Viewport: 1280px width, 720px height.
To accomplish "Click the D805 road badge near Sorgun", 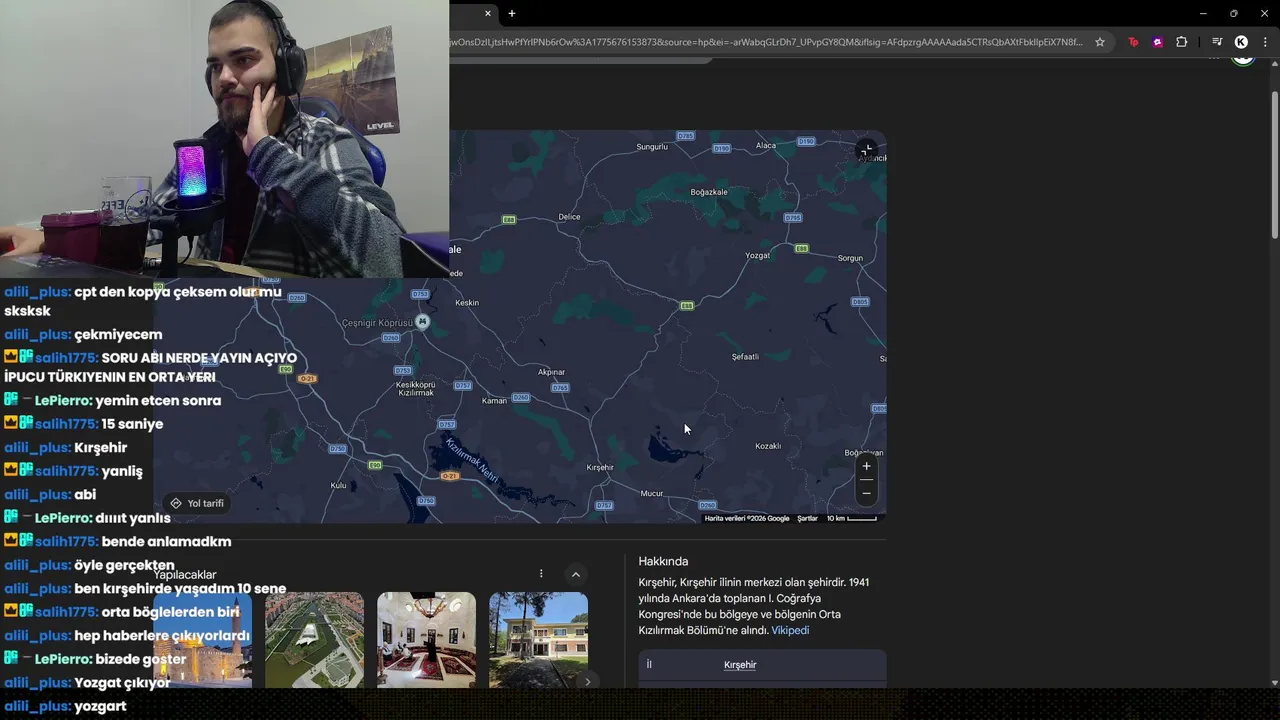I will coord(860,301).
